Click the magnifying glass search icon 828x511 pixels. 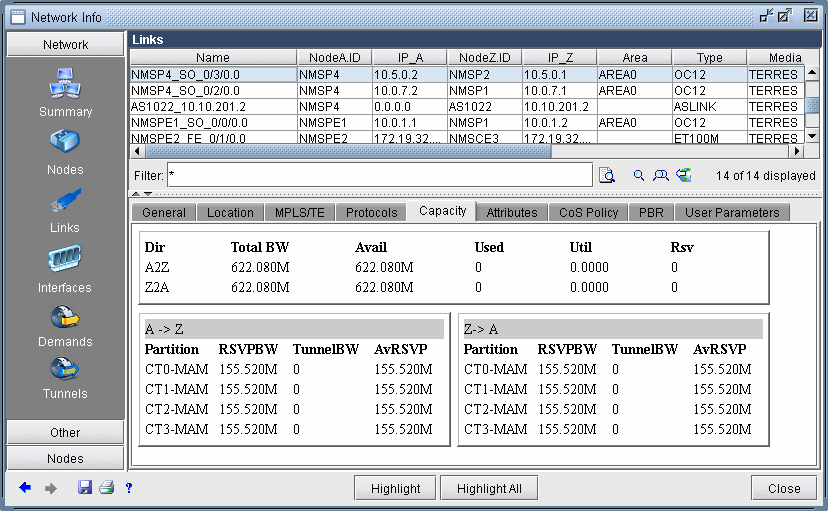coord(639,175)
